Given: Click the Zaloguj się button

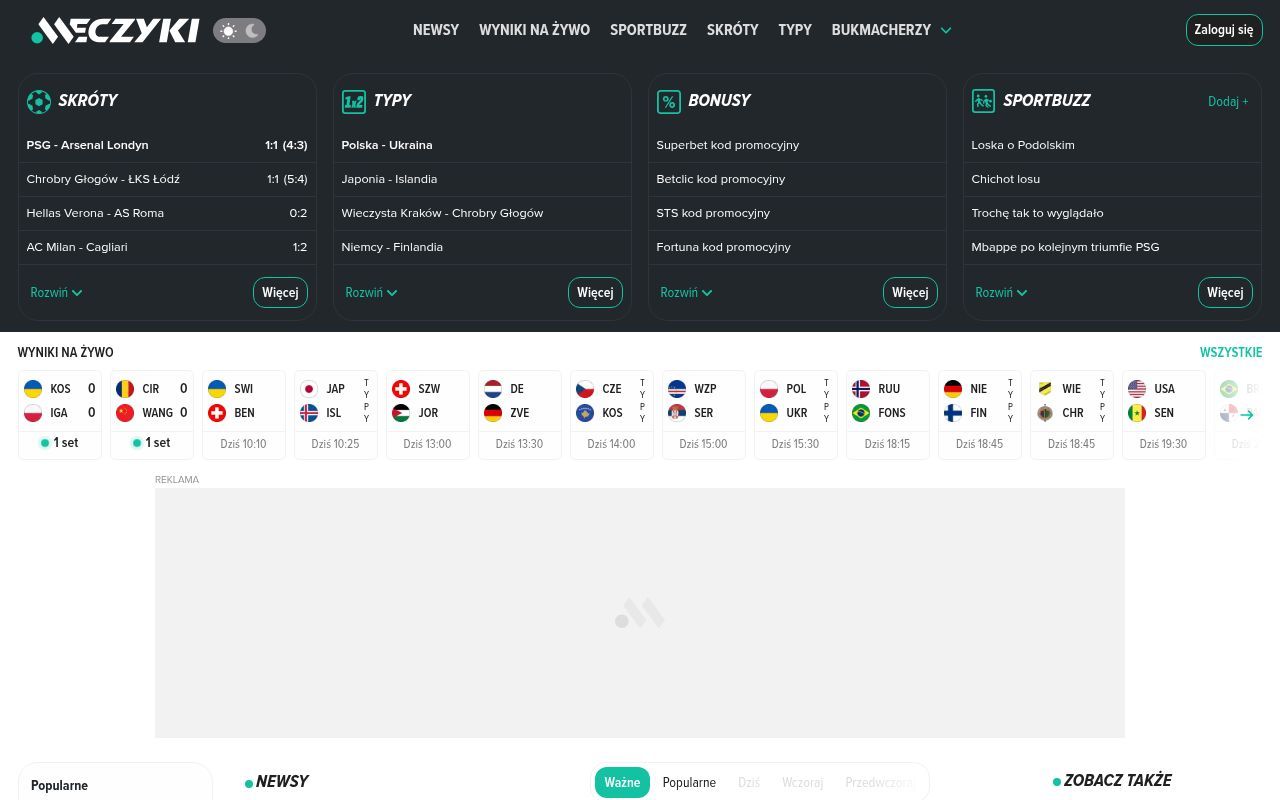Looking at the screenshot, I should tap(1224, 30).
